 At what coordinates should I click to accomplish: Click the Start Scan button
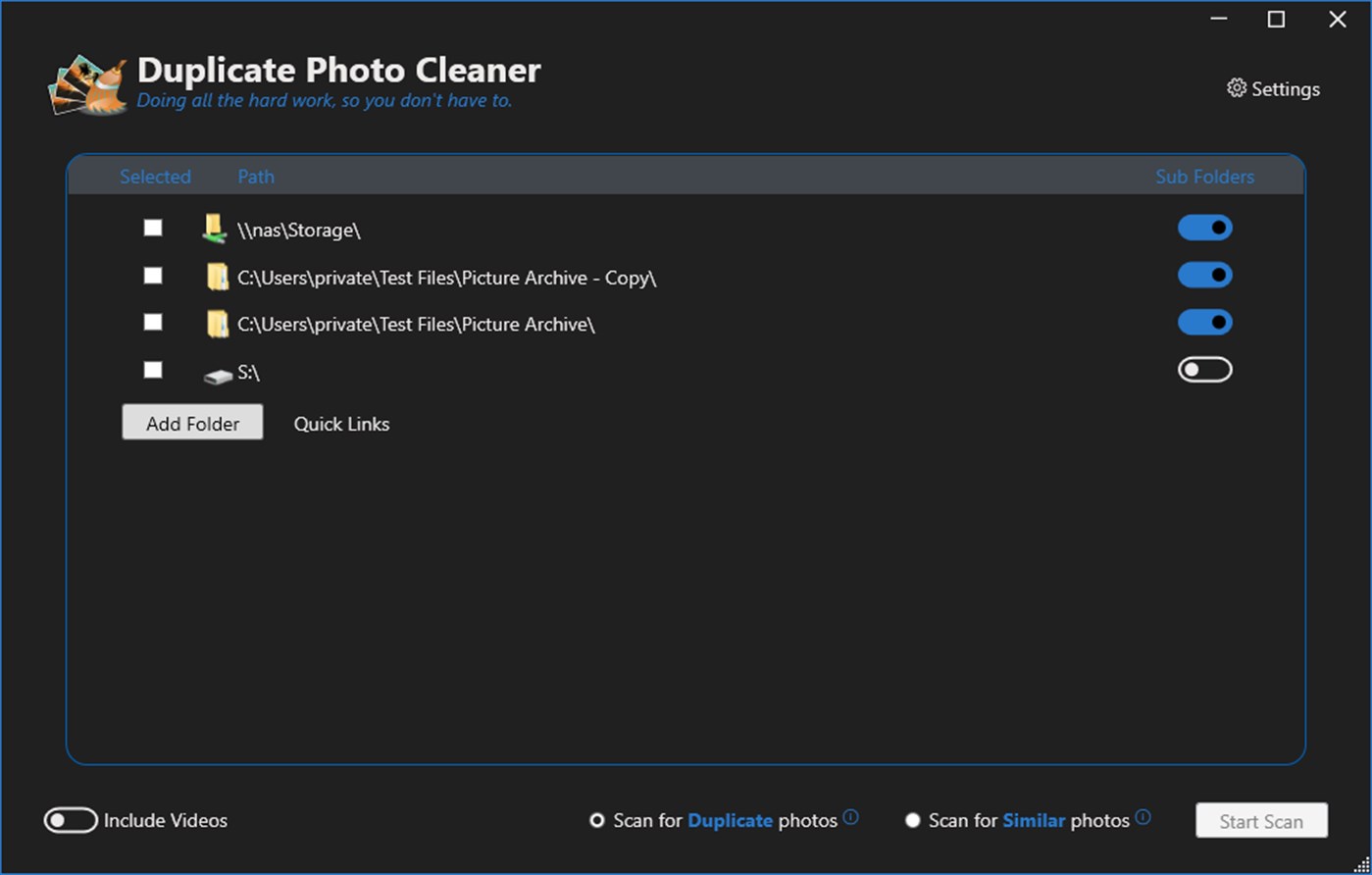(1261, 821)
